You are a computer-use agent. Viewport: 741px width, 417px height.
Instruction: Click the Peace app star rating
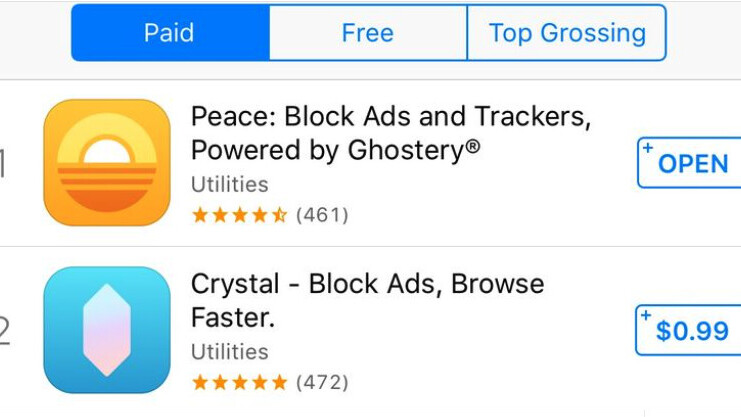tap(239, 215)
